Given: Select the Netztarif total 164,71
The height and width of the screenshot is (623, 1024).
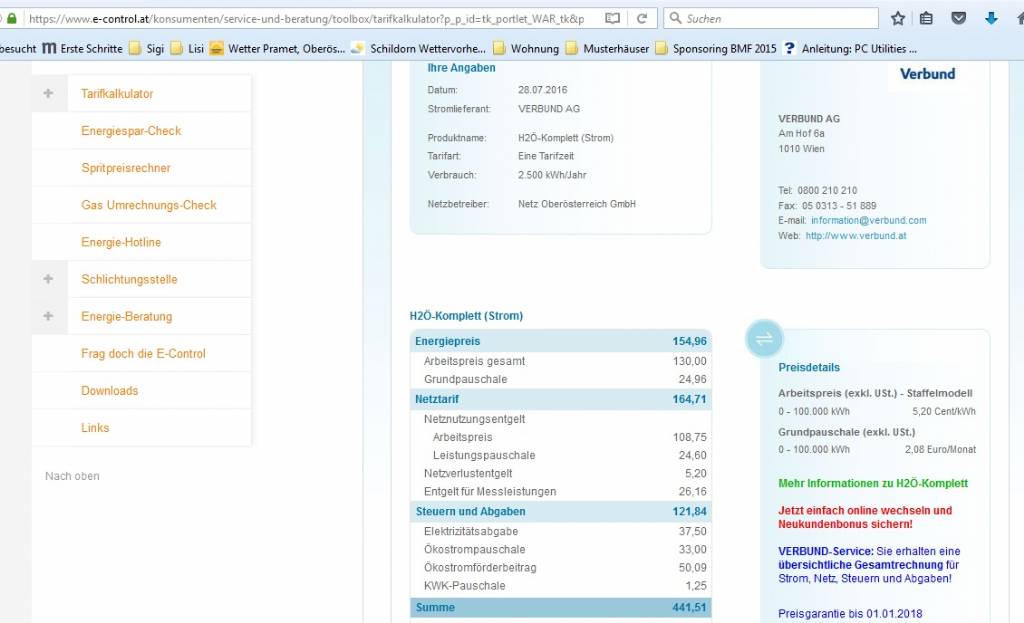Looking at the screenshot, I should pyautogui.click(x=690, y=399).
